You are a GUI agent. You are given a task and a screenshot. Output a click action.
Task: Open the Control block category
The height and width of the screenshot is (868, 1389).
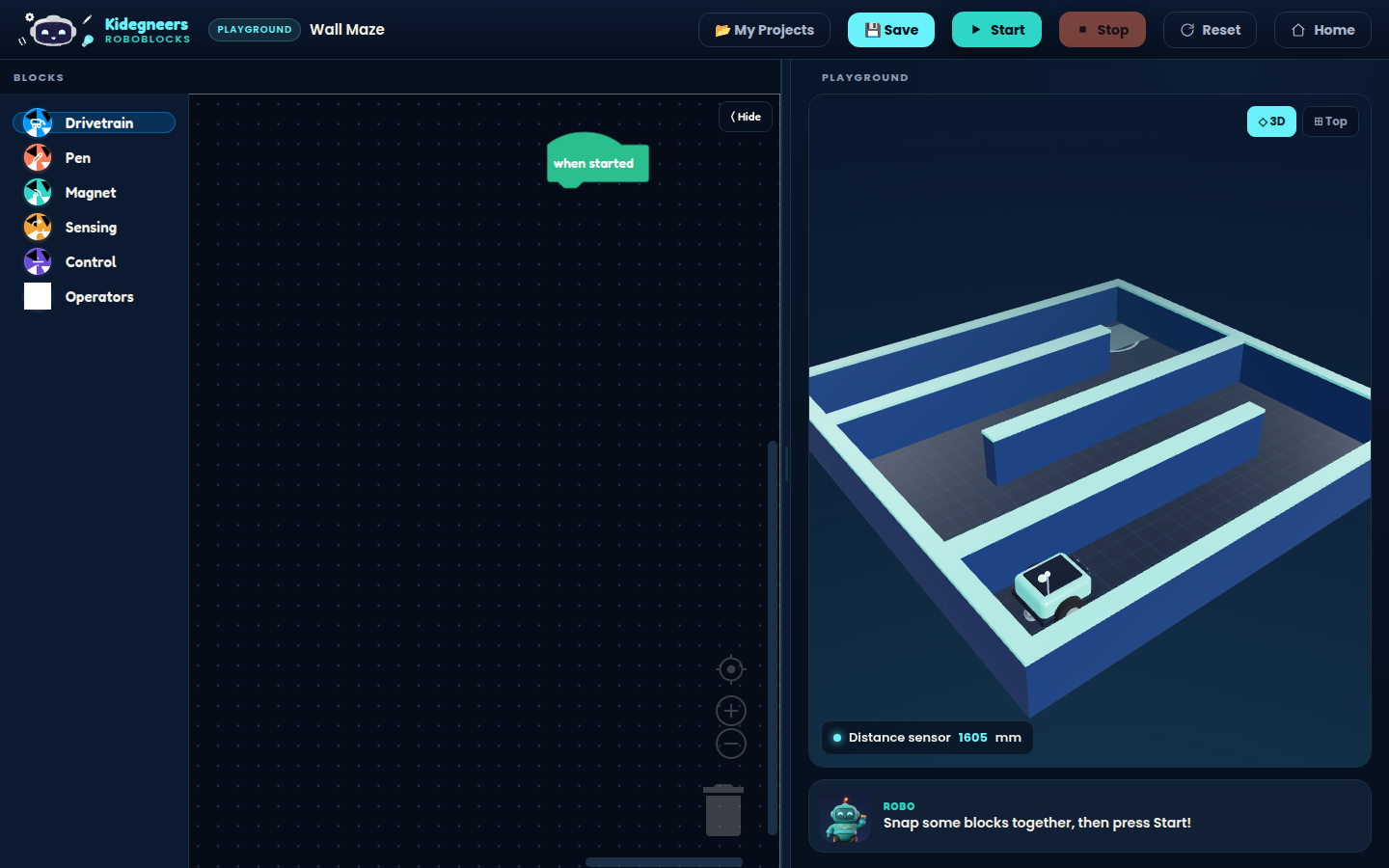pyautogui.click(x=95, y=261)
